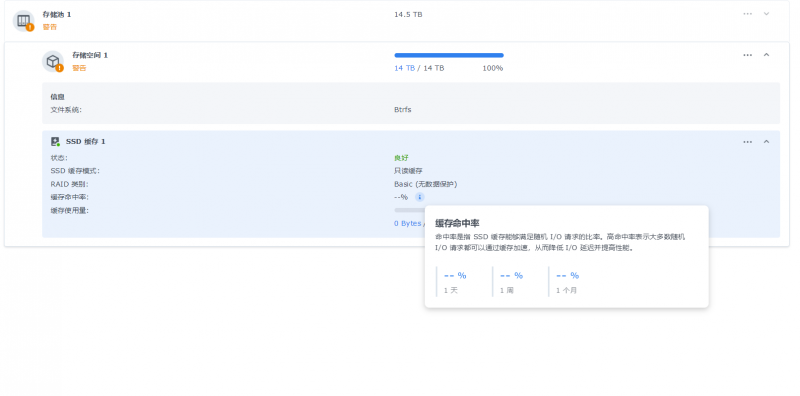This screenshot has height=396, width=800.
Task: Click the SSD cache 1 drive icon
Action: pyautogui.click(x=55, y=141)
